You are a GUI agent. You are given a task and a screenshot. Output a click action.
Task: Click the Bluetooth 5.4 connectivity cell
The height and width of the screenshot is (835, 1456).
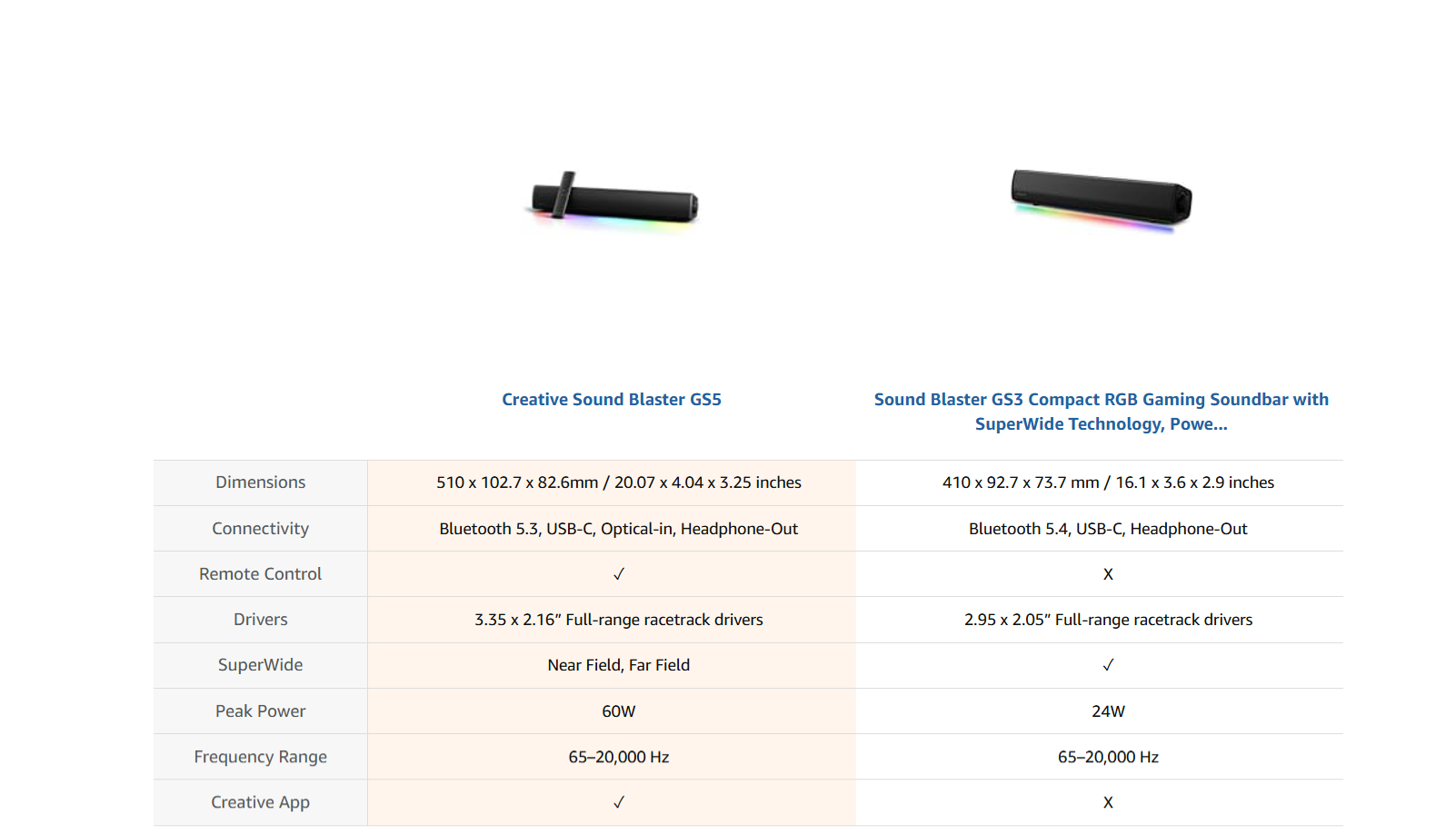point(1108,529)
